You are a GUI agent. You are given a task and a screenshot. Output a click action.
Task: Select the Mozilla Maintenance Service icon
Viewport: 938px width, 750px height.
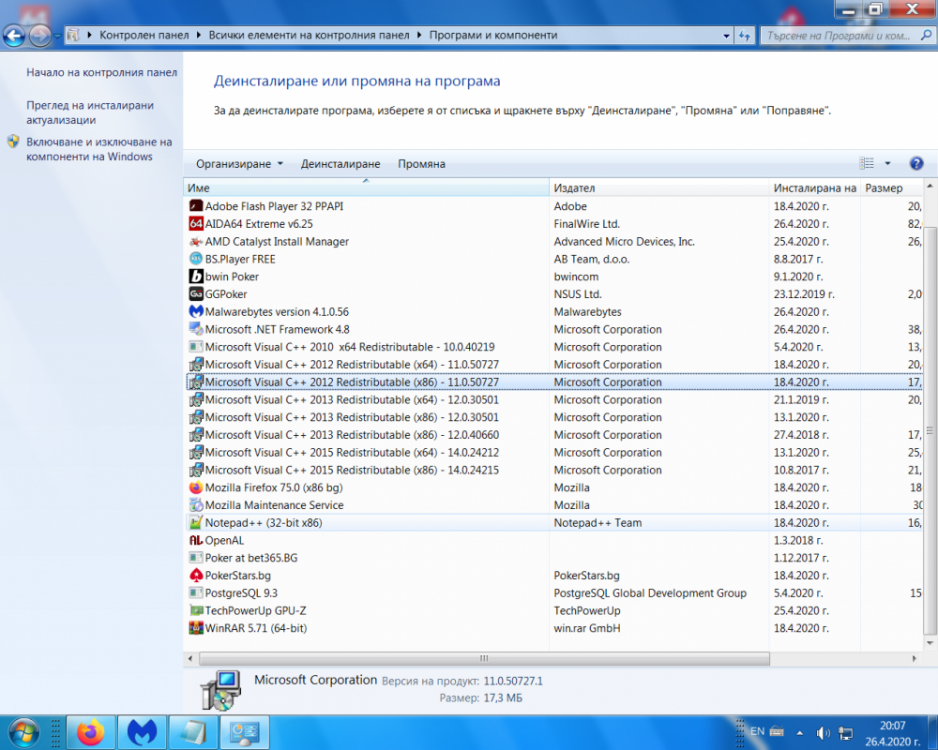[196, 505]
